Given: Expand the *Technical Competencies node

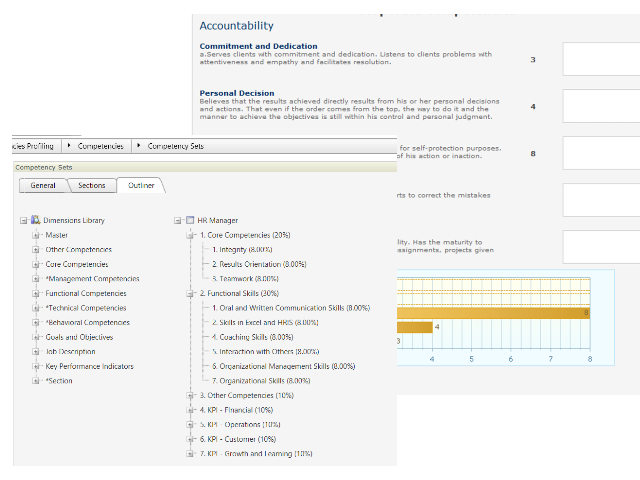Looking at the screenshot, I should point(36,308).
